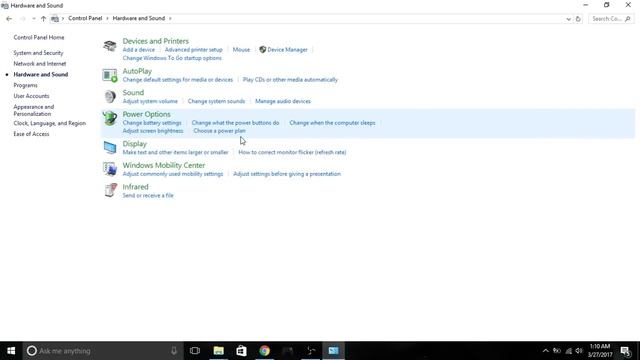Screen dimensions: 640x360
Task: Click the taskbar clock and date
Action: pyautogui.click(x=600, y=351)
